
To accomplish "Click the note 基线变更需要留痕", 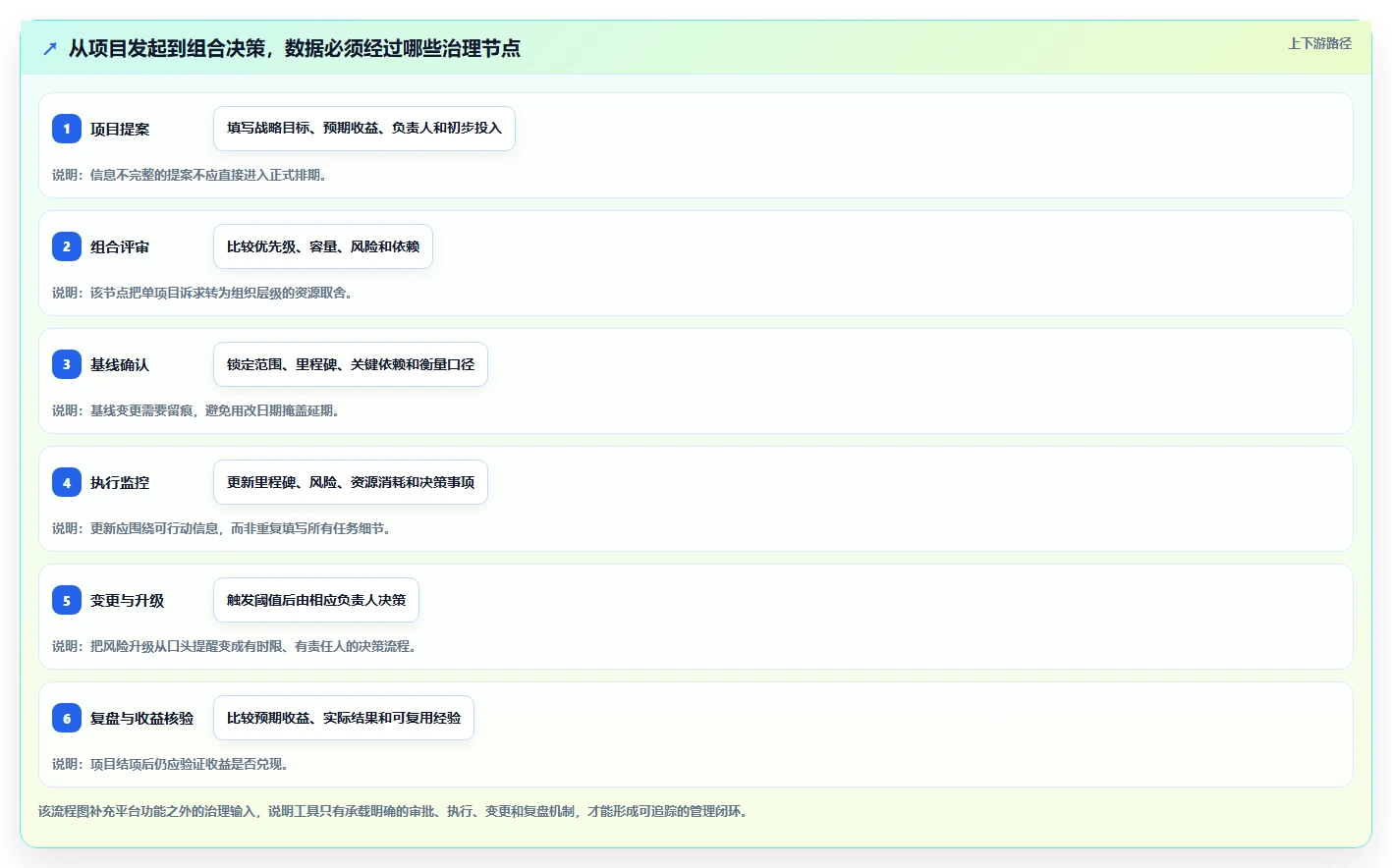I will tap(141, 410).
